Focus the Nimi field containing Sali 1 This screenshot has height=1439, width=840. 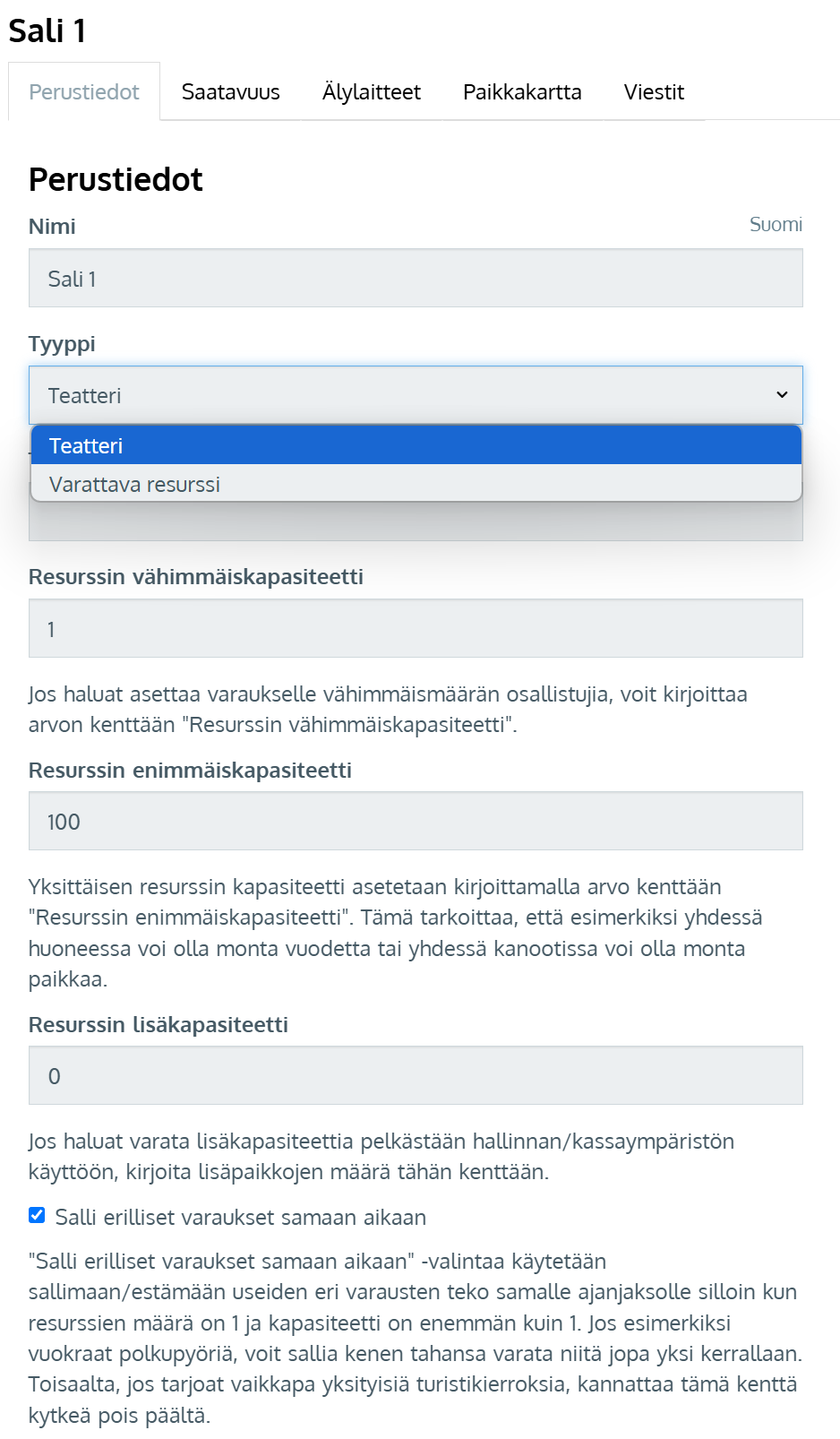click(x=416, y=279)
